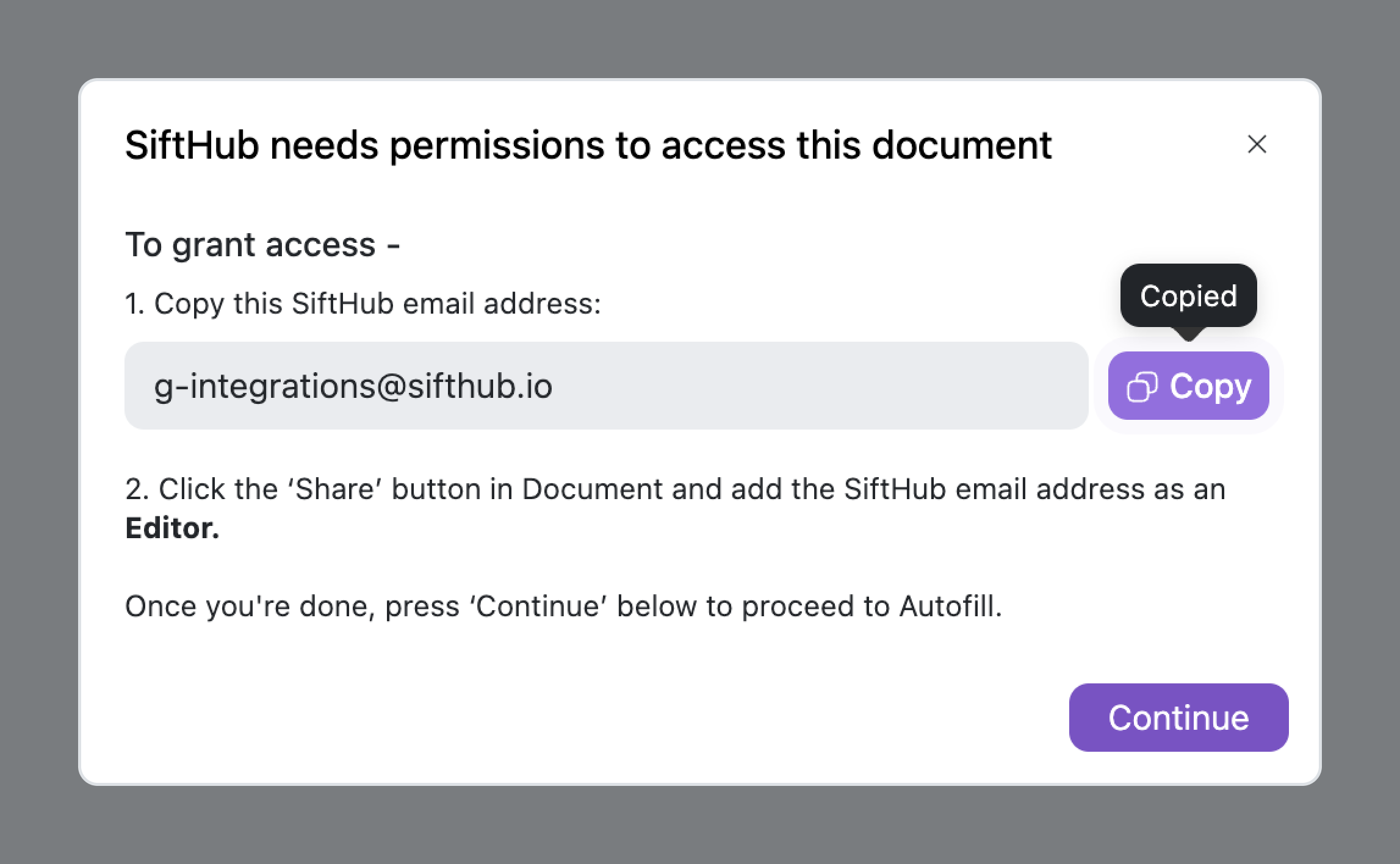Click the "To grant access -" subheading
Image resolution: width=1400 pixels, height=864 pixels.
coord(262,245)
